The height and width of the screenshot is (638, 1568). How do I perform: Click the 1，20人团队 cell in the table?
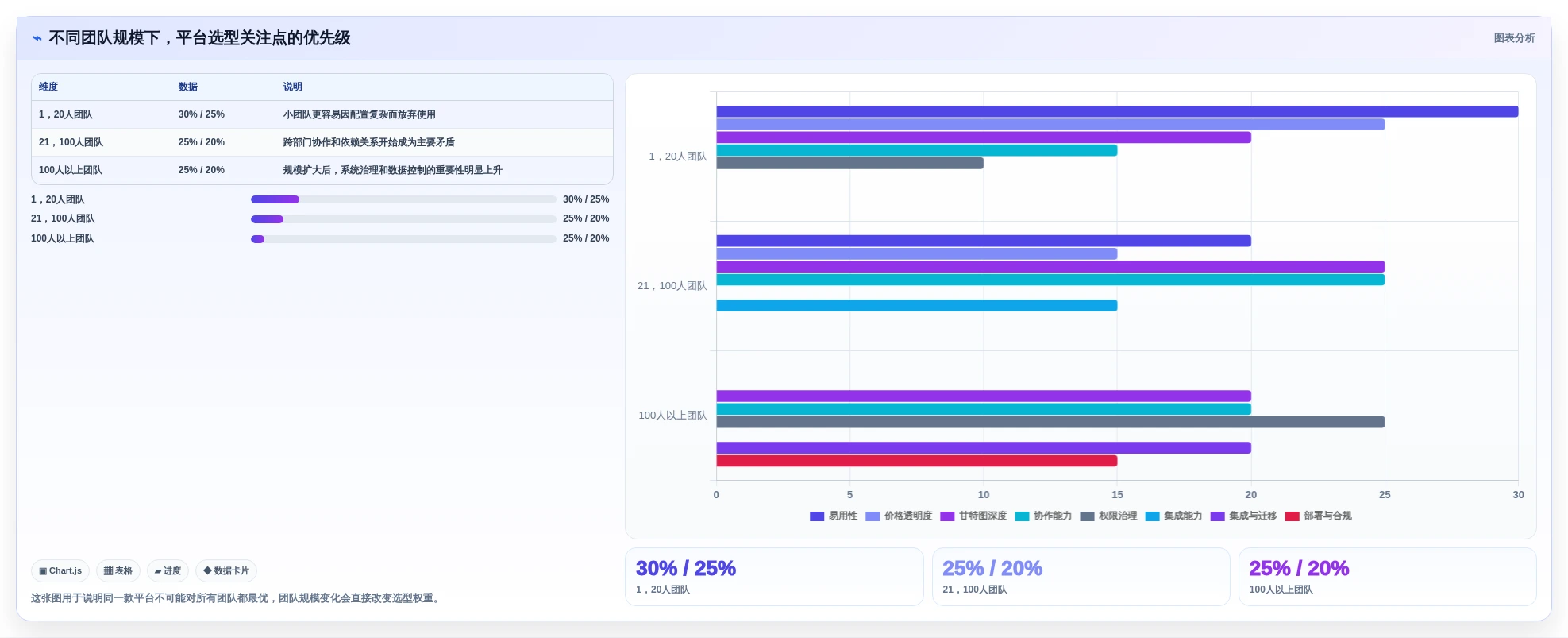tap(66, 114)
